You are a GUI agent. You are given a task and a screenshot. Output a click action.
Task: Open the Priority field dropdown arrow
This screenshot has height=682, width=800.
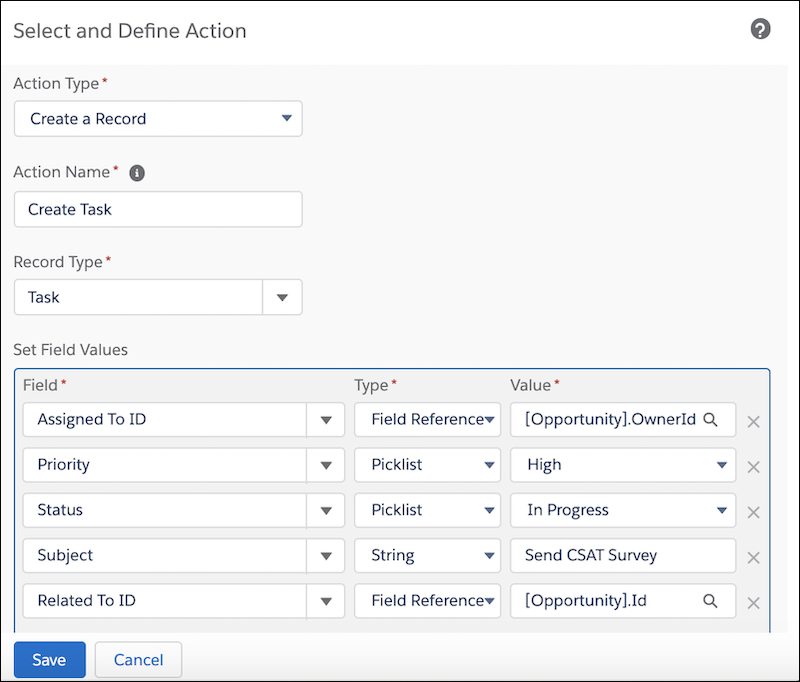click(326, 465)
